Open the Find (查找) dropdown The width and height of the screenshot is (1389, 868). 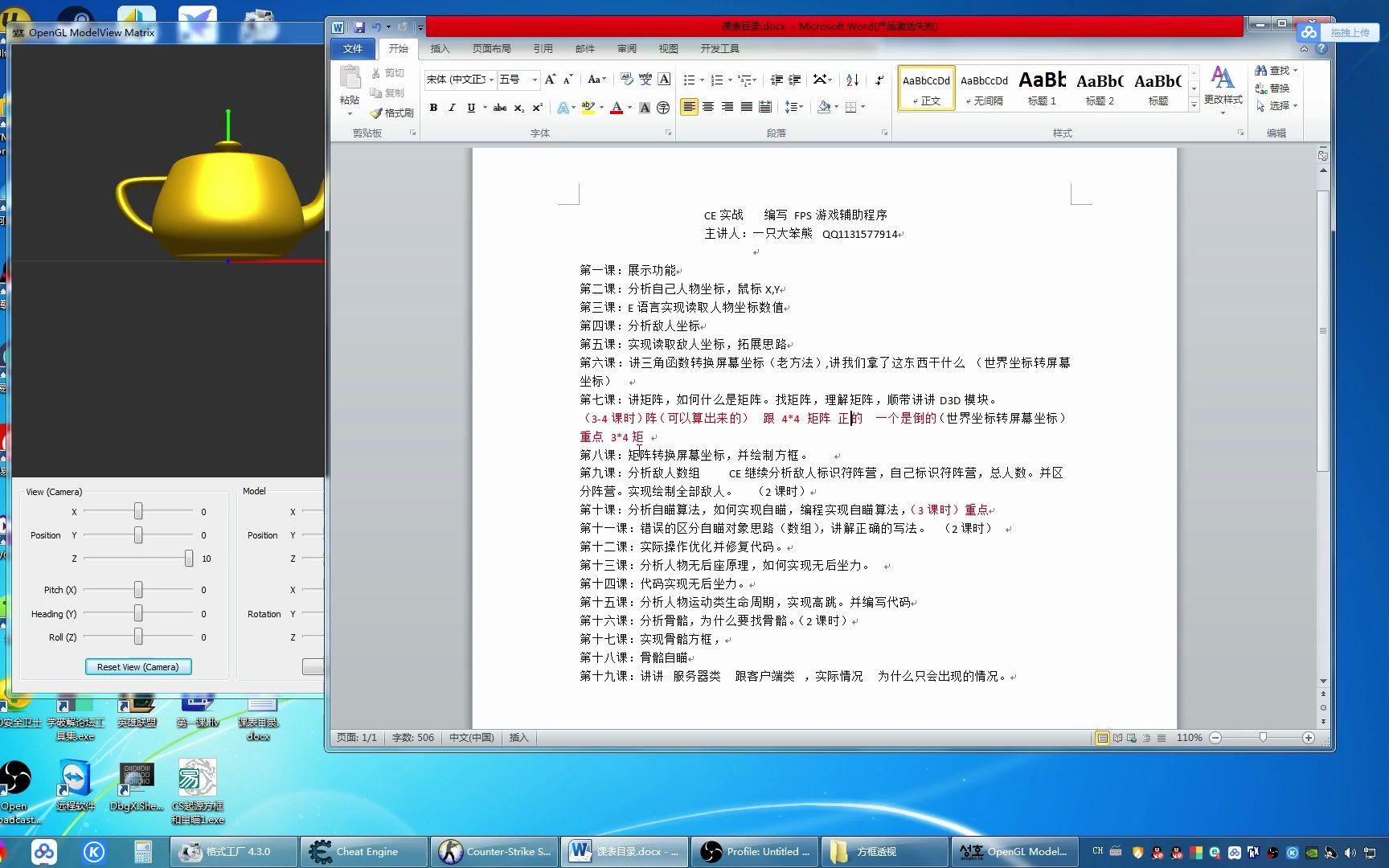(1276, 71)
